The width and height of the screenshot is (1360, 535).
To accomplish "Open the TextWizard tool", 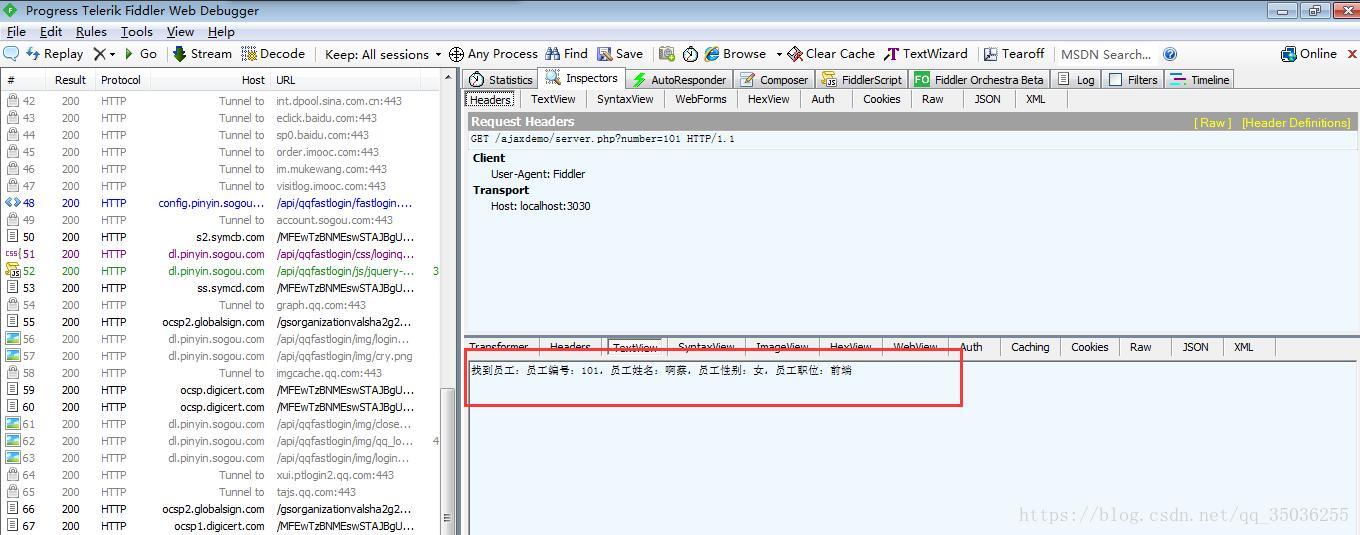I will coord(926,54).
